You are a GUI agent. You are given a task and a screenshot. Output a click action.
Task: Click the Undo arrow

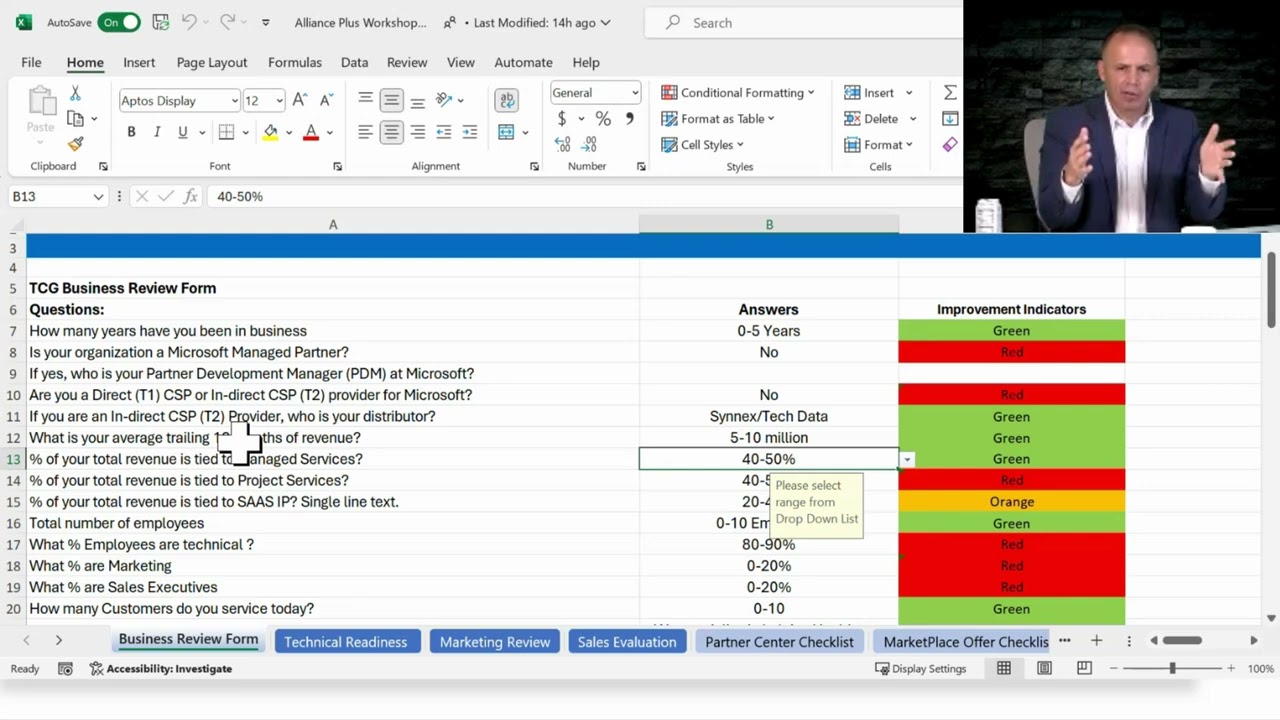(x=190, y=22)
